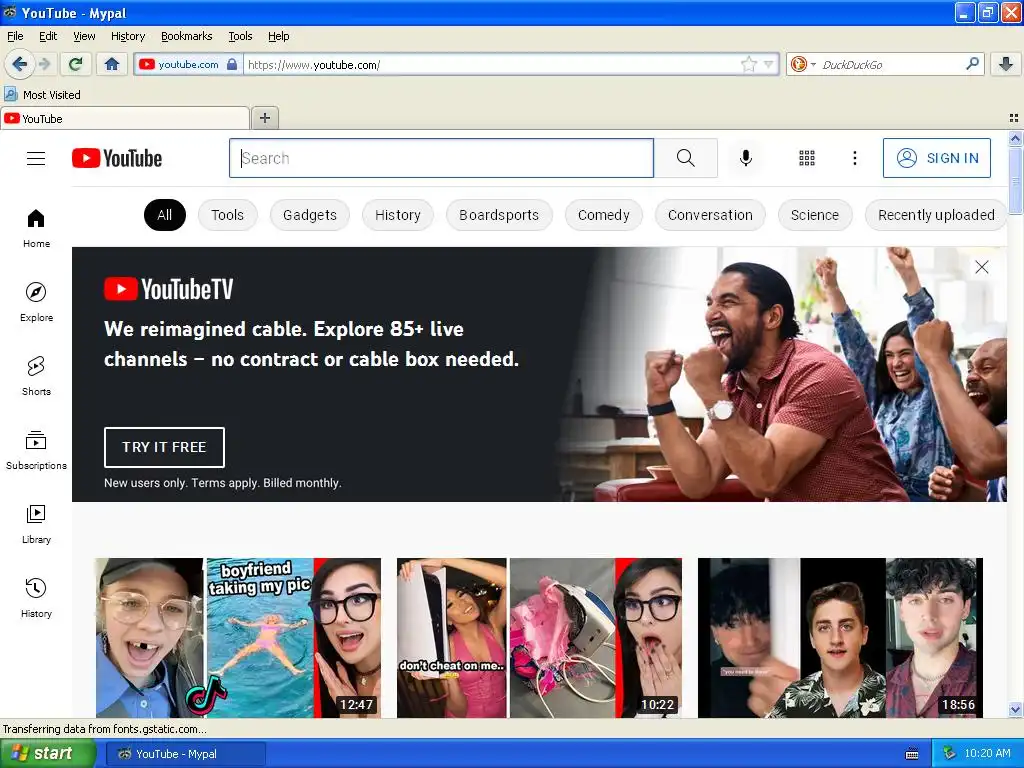The height and width of the screenshot is (768, 1024).
Task: Open the File menu
Action: click(x=15, y=36)
